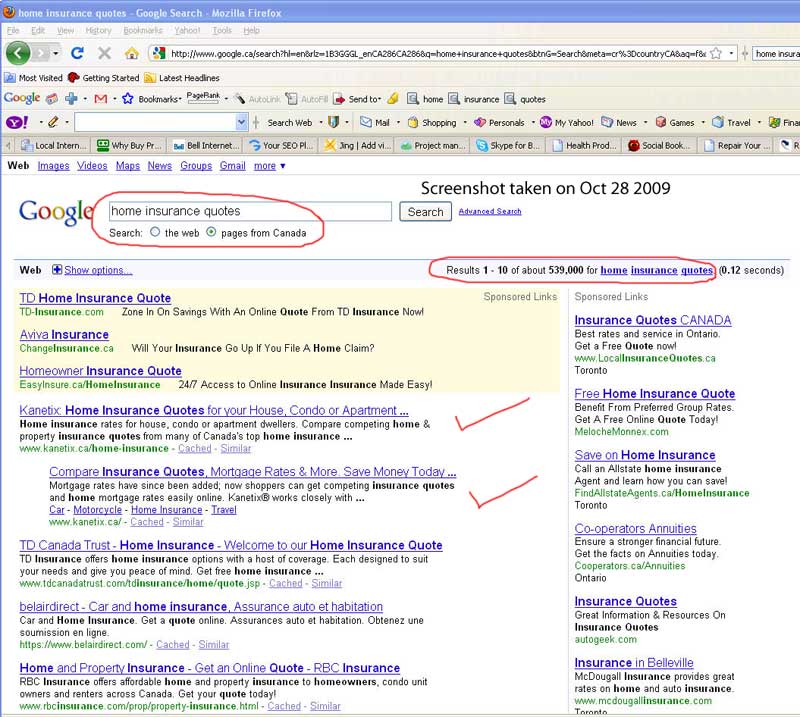This screenshot has width=800, height=717.
Task: Click the Firefox back button
Action: tap(17, 52)
